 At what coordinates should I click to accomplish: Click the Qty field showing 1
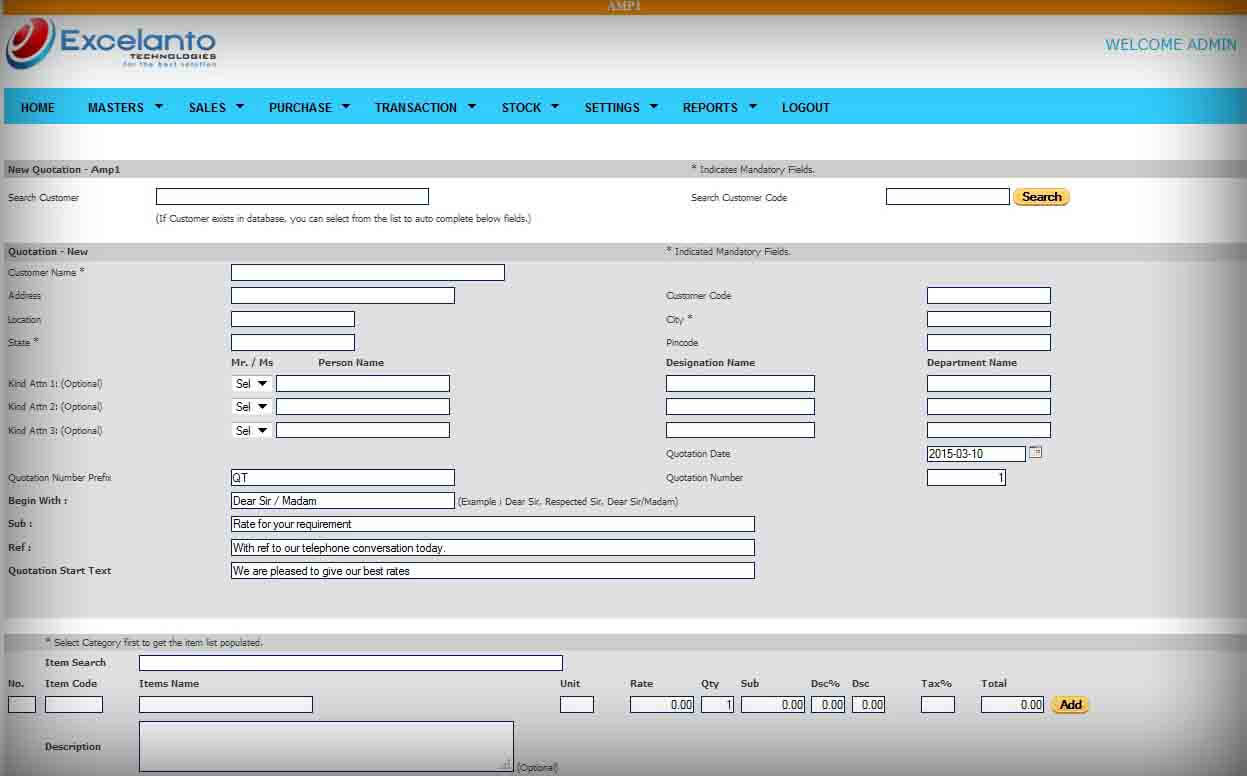714,704
